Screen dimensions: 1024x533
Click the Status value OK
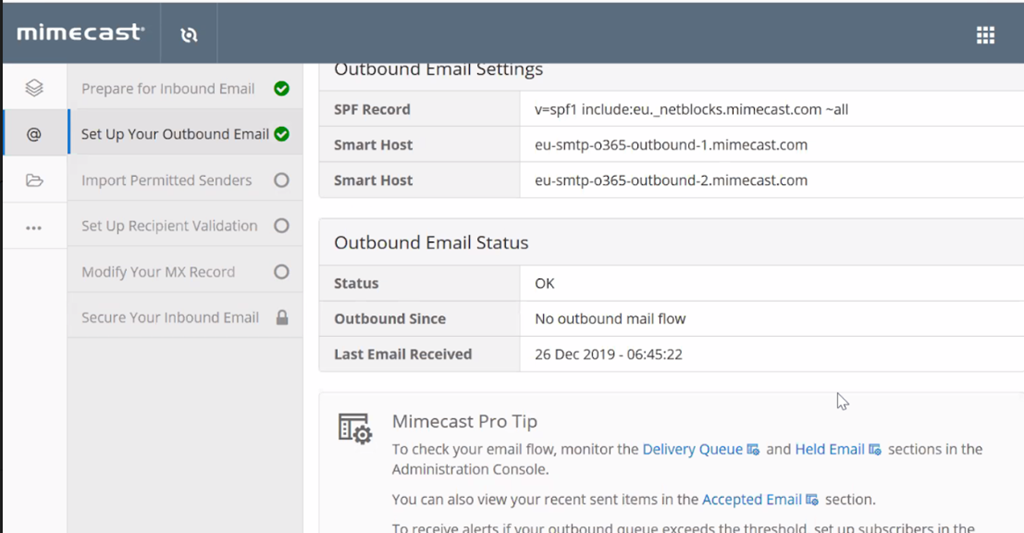[545, 283]
